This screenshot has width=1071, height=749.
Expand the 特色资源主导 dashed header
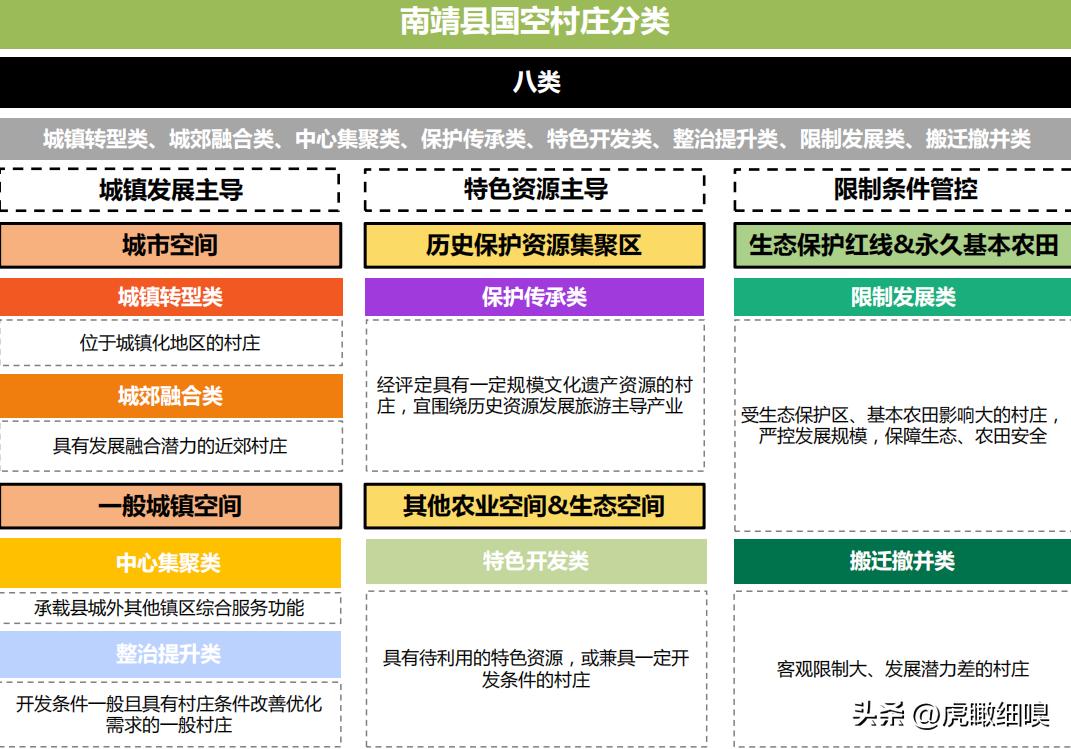(x=535, y=188)
